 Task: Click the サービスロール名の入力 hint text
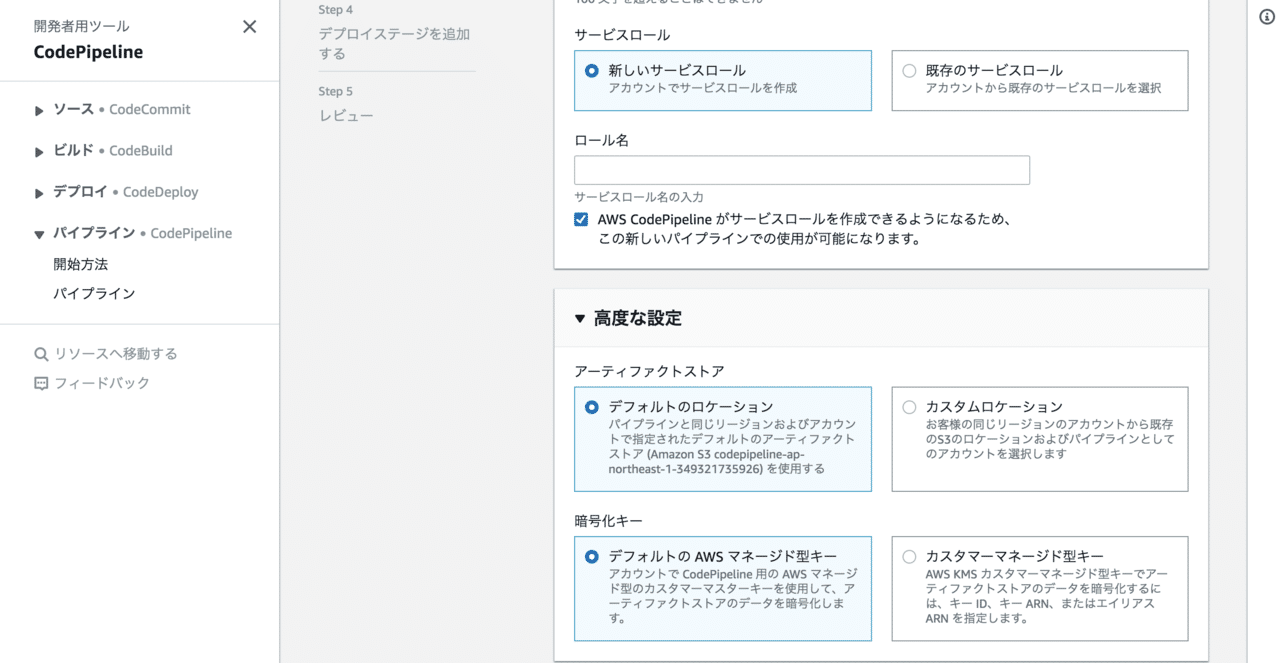(639, 197)
